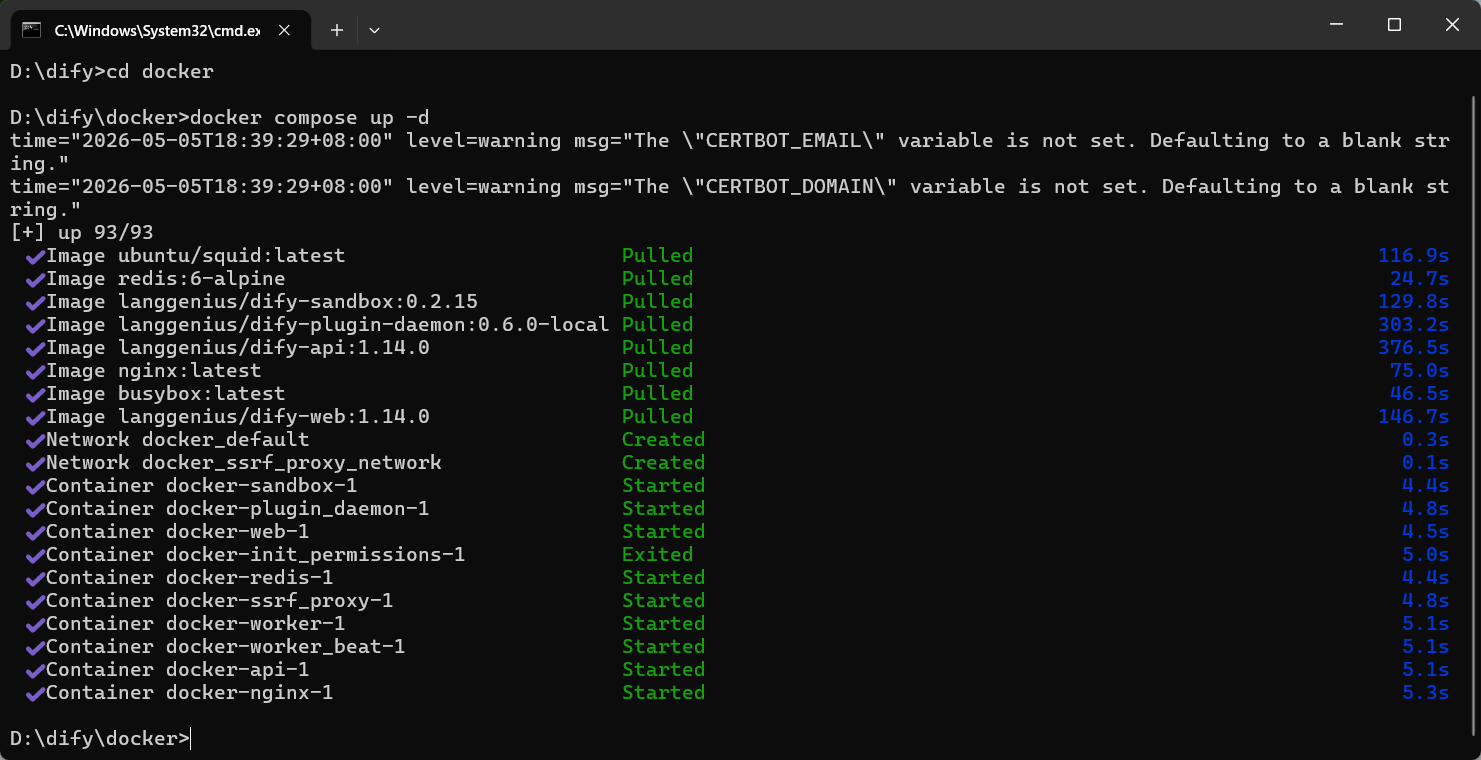The height and width of the screenshot is (760, 1481).
Task: Click 'Container docker-plugin_daemon-1' text
Action: tap(238, 509)
